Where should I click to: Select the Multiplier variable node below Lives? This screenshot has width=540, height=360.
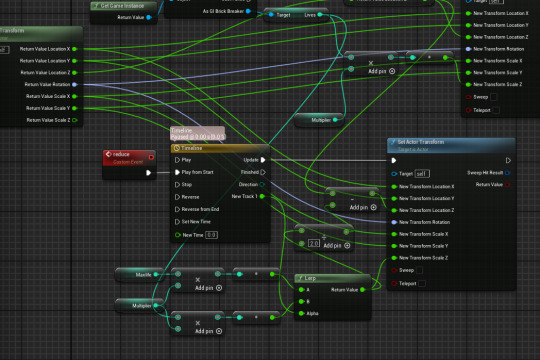point(319,120)
